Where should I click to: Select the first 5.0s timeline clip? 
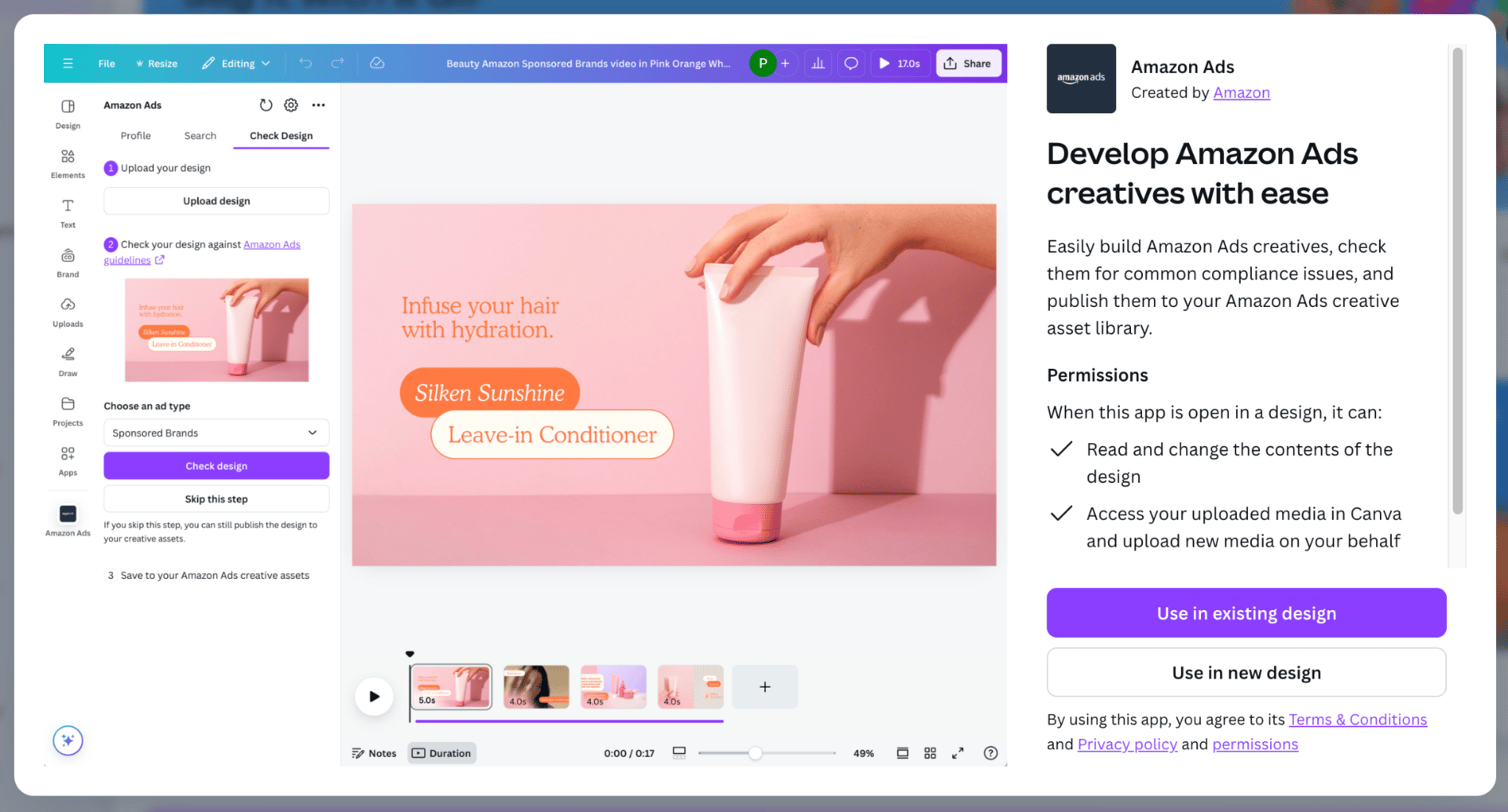452,687
